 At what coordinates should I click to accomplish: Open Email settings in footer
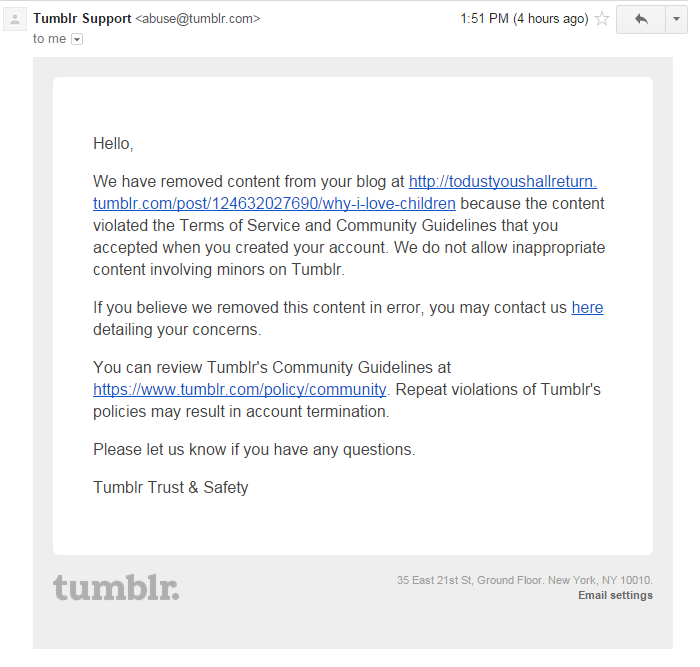615,595
